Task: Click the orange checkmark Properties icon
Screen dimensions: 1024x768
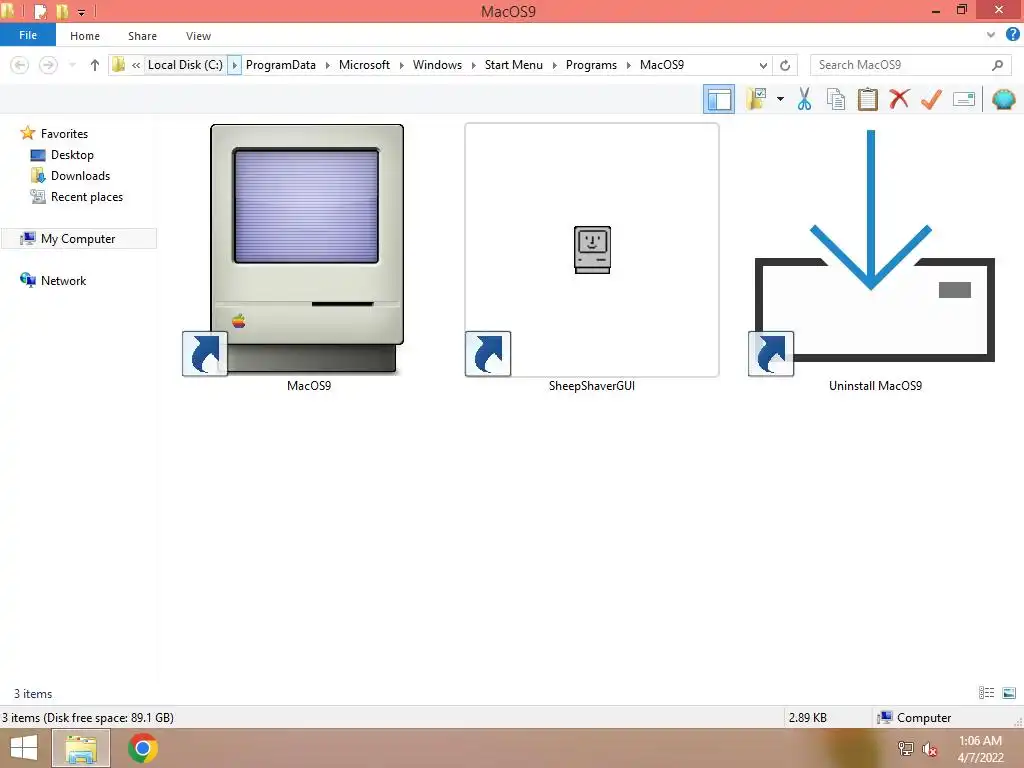Action: (931, 99)
